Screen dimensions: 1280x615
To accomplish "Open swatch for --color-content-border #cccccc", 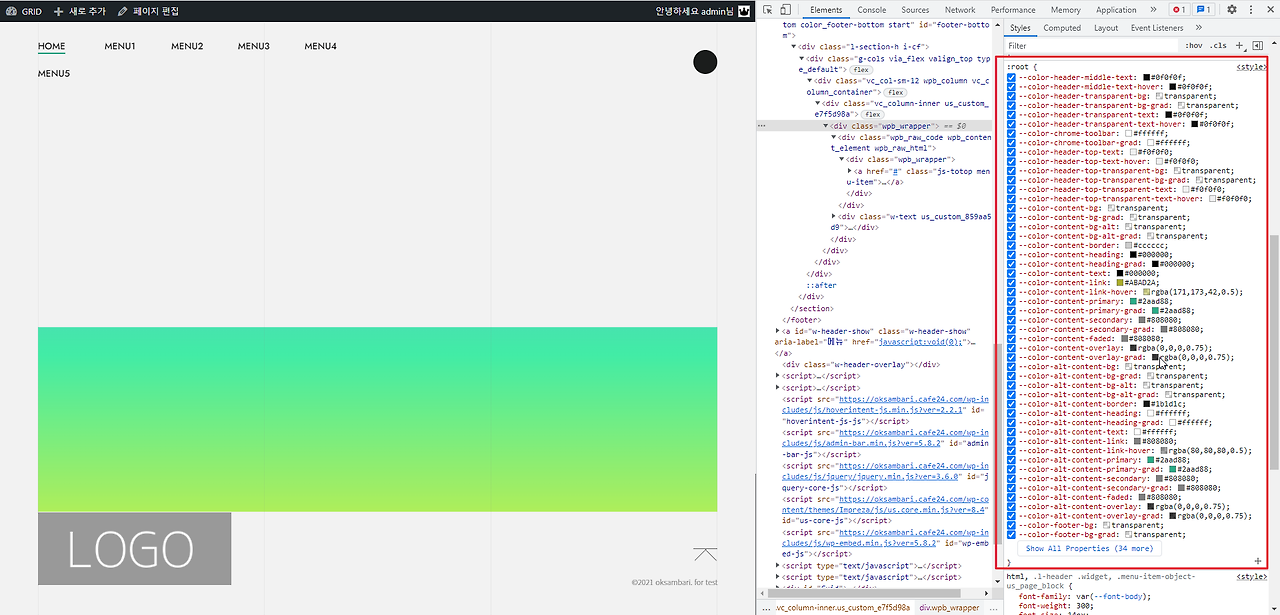I will click(x=1129, y=245).
